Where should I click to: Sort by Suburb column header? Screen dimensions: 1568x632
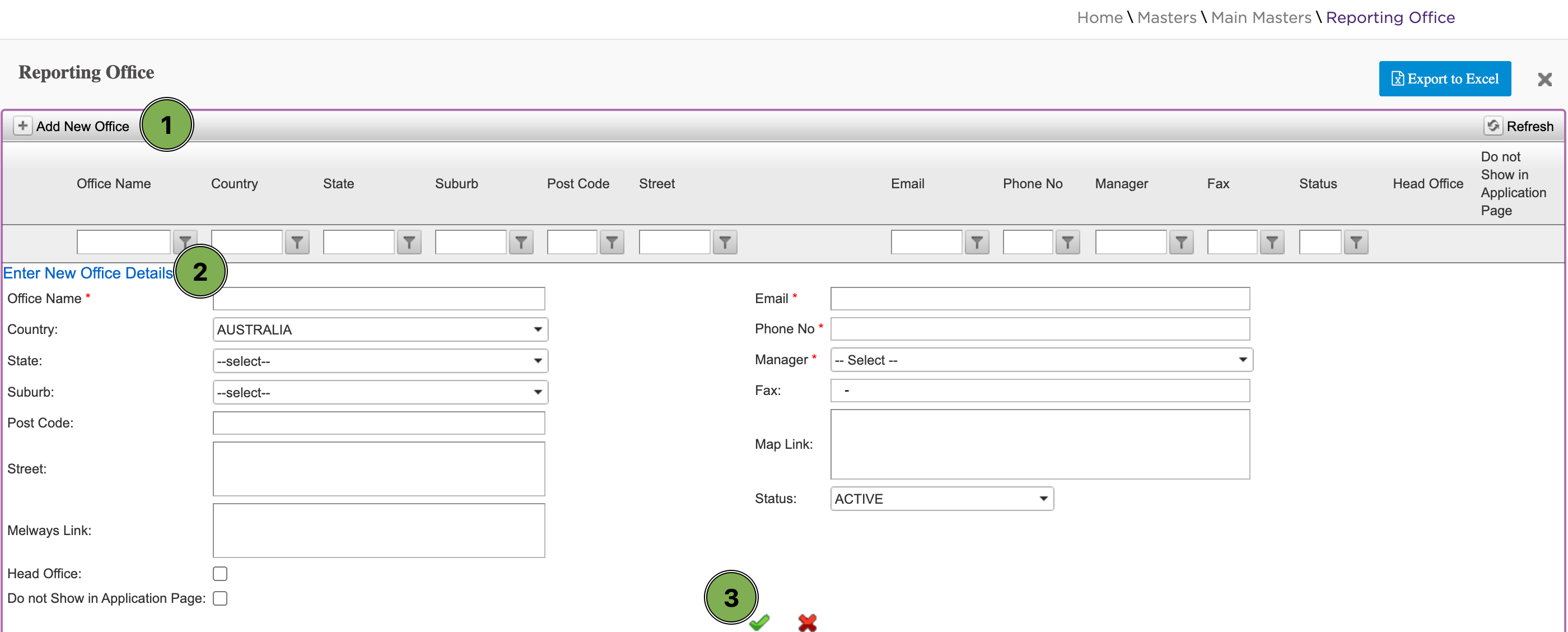tap(456, 183)
